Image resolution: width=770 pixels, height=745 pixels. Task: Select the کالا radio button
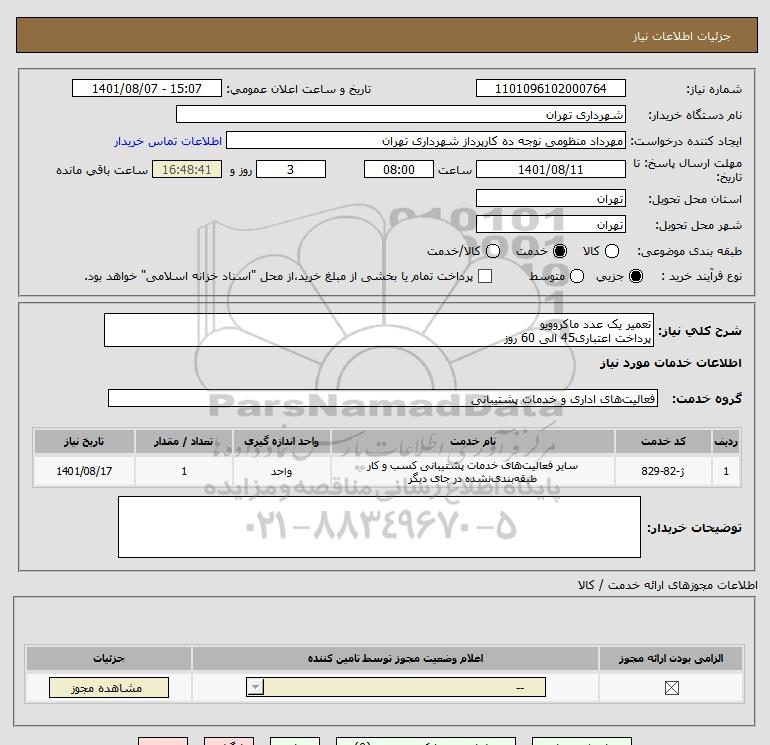(611, 251)
